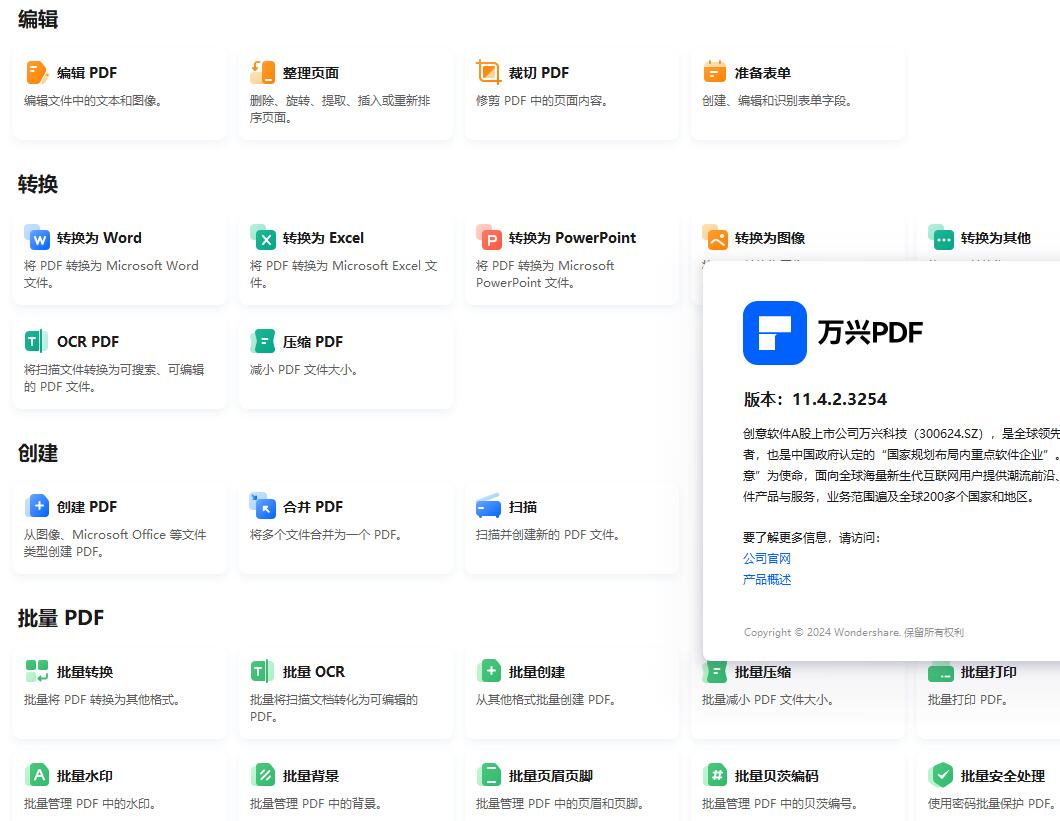Click text 编辑文件中的文本和图像。
This screenshot has height=821, width=1060.
click(x=93, y=101)
